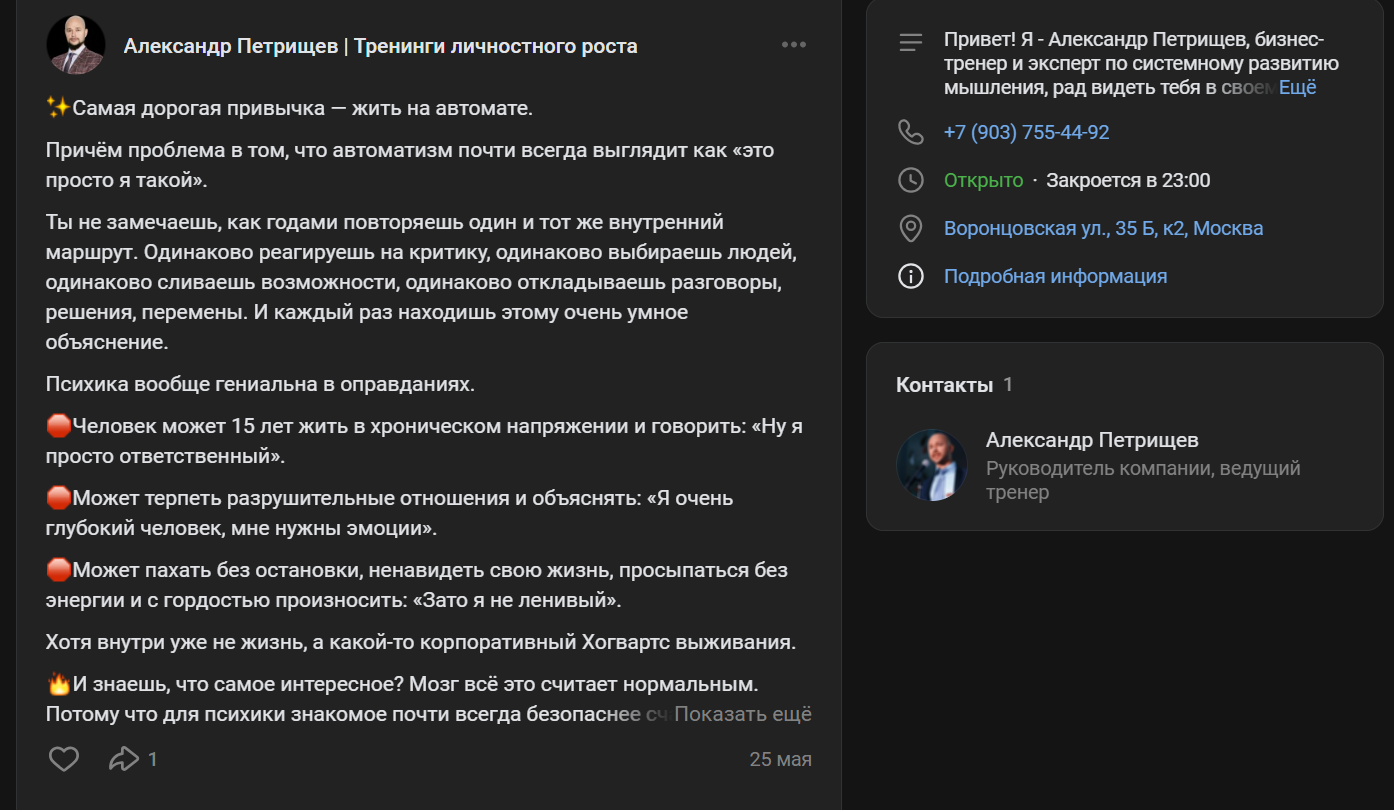Click the contacts count 1 next to Контакты
The width and height of the screenshot is (1394, 810).
1008,385
